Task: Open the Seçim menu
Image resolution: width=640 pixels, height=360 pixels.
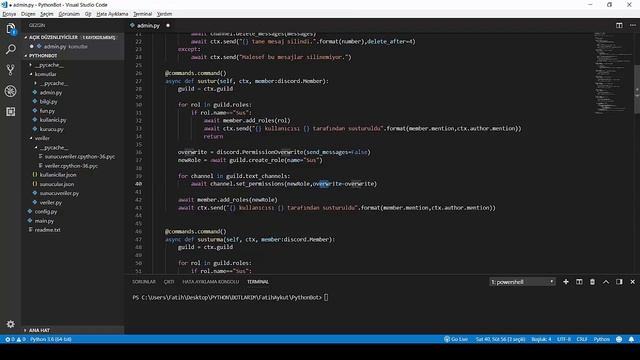Action: pyautogui.click(x=47, y=14)
